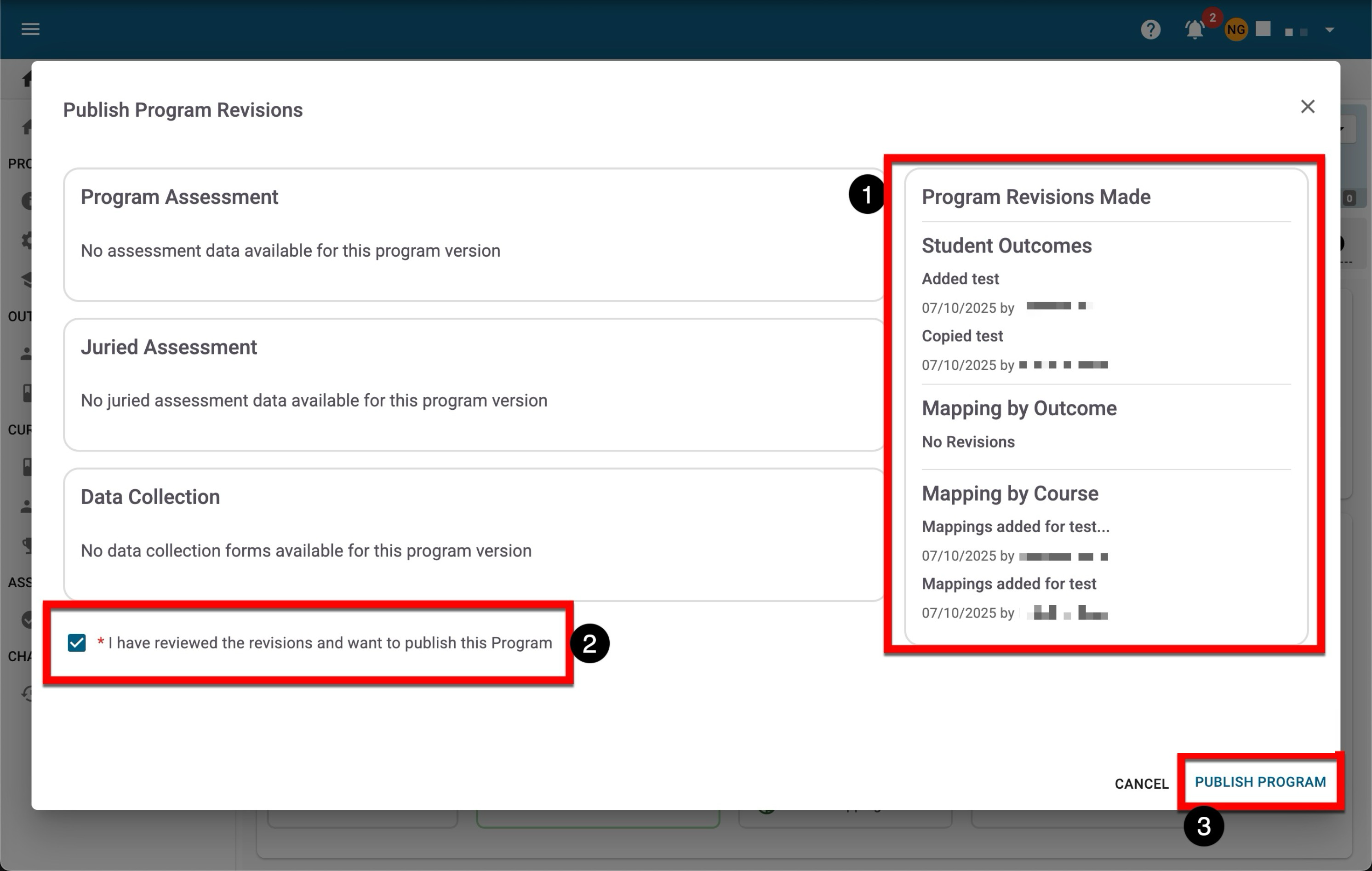Select the Juried Assessment card
The width and height of the screenshot is (1372, 871).
click(x=473, y=385)
